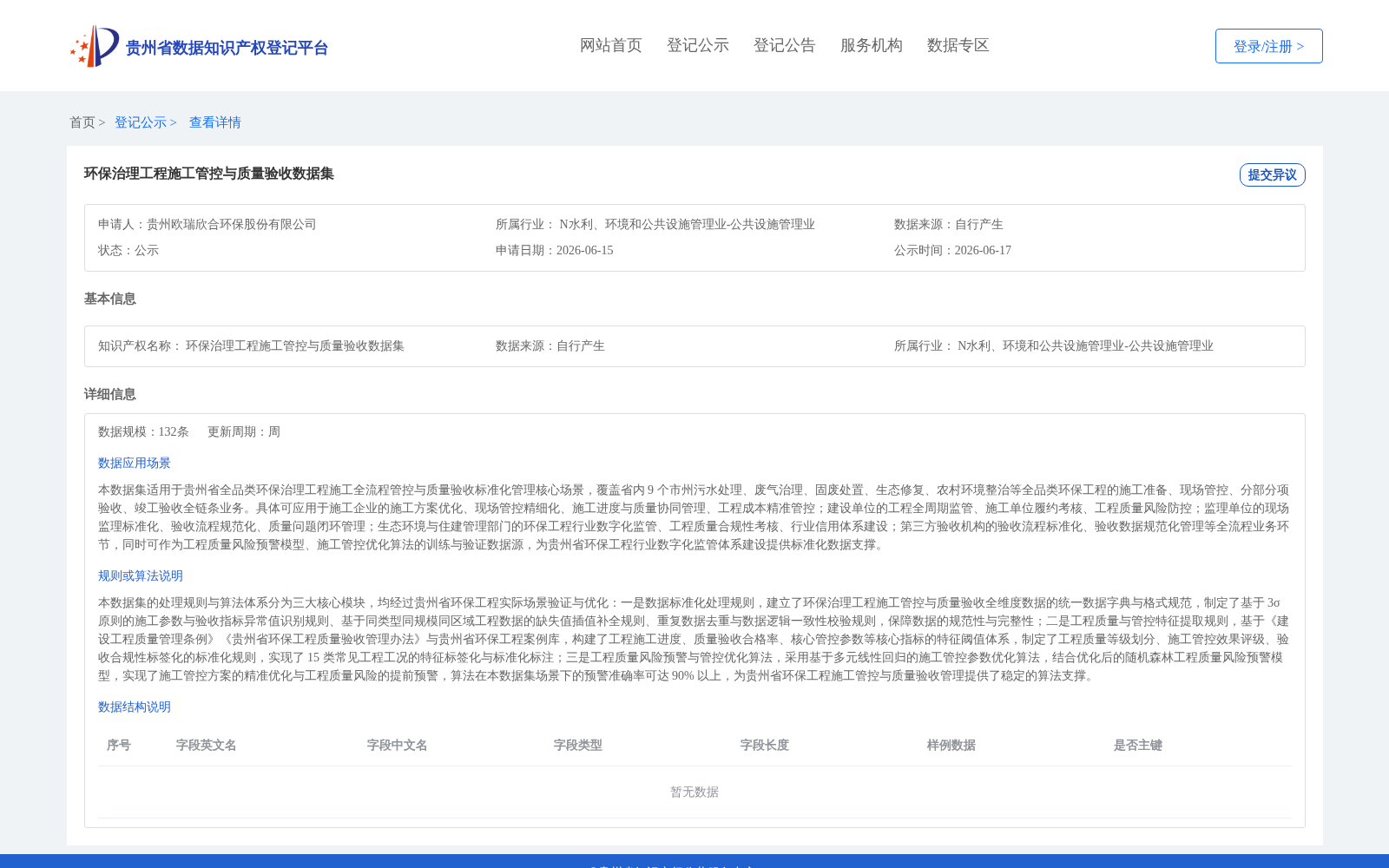Submit objection via 提交异议 button

coord(1273,174)
